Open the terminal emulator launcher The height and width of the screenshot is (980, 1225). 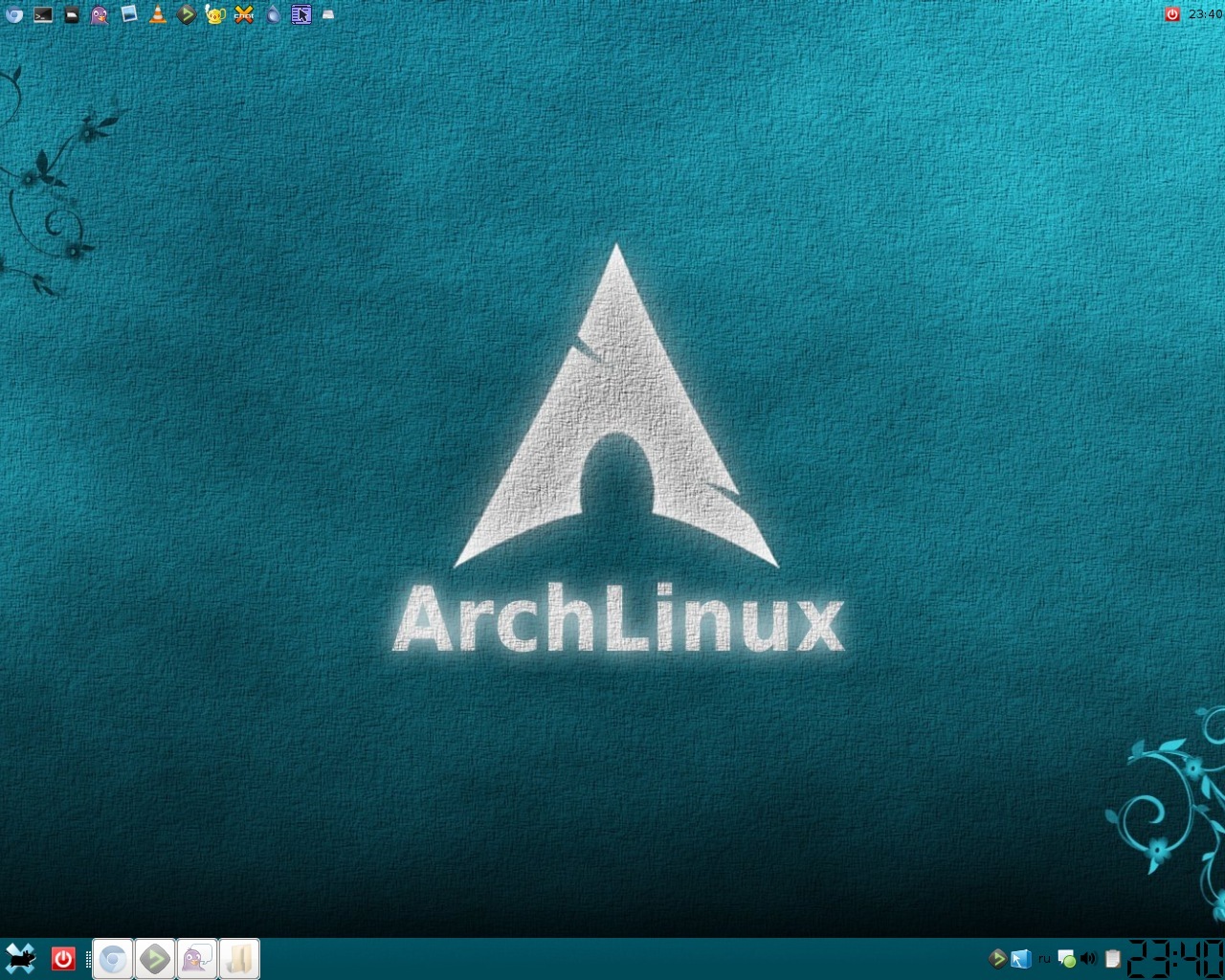[x=43, y=14]
